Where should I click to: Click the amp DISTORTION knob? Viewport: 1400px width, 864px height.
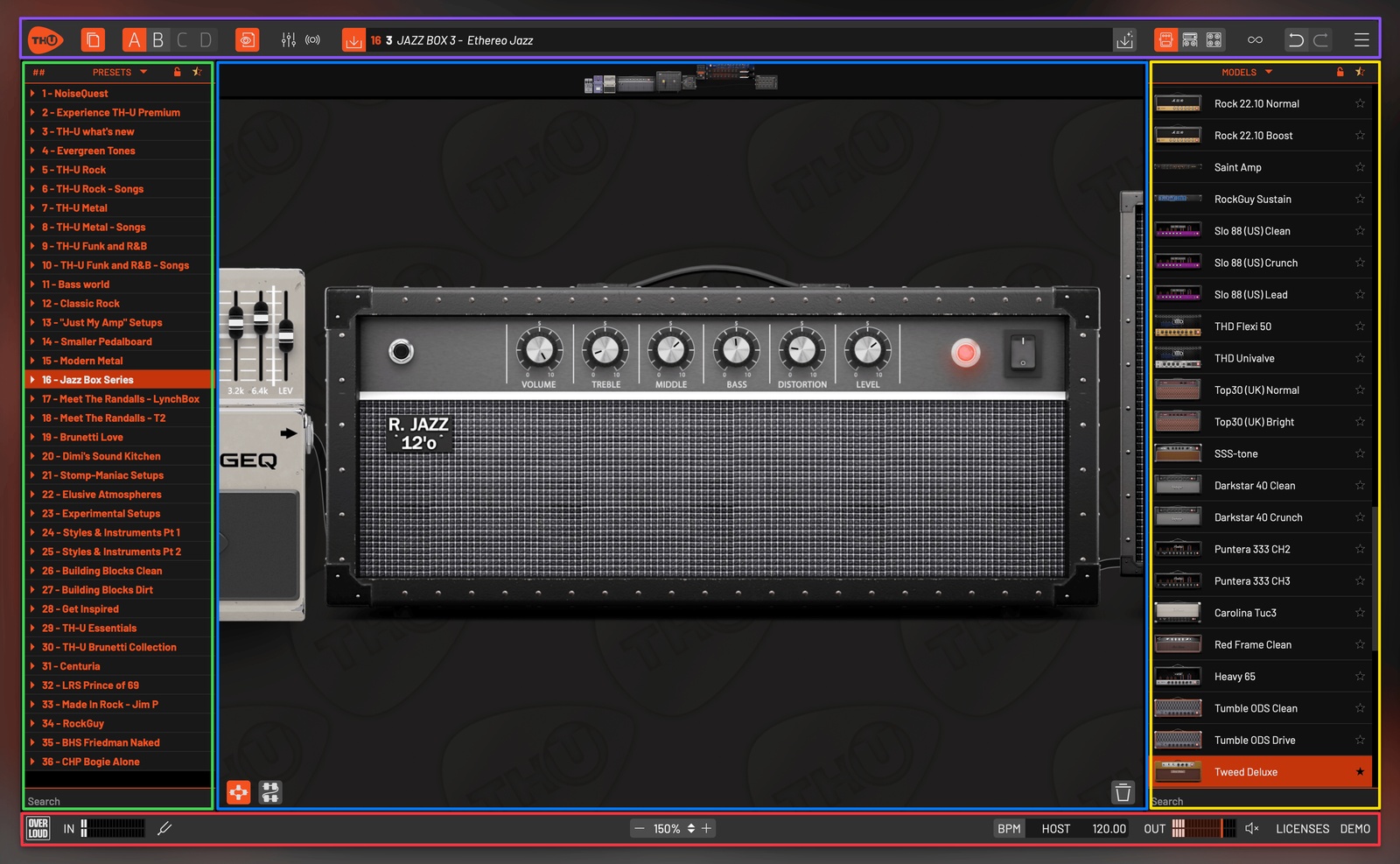[801, 350]
